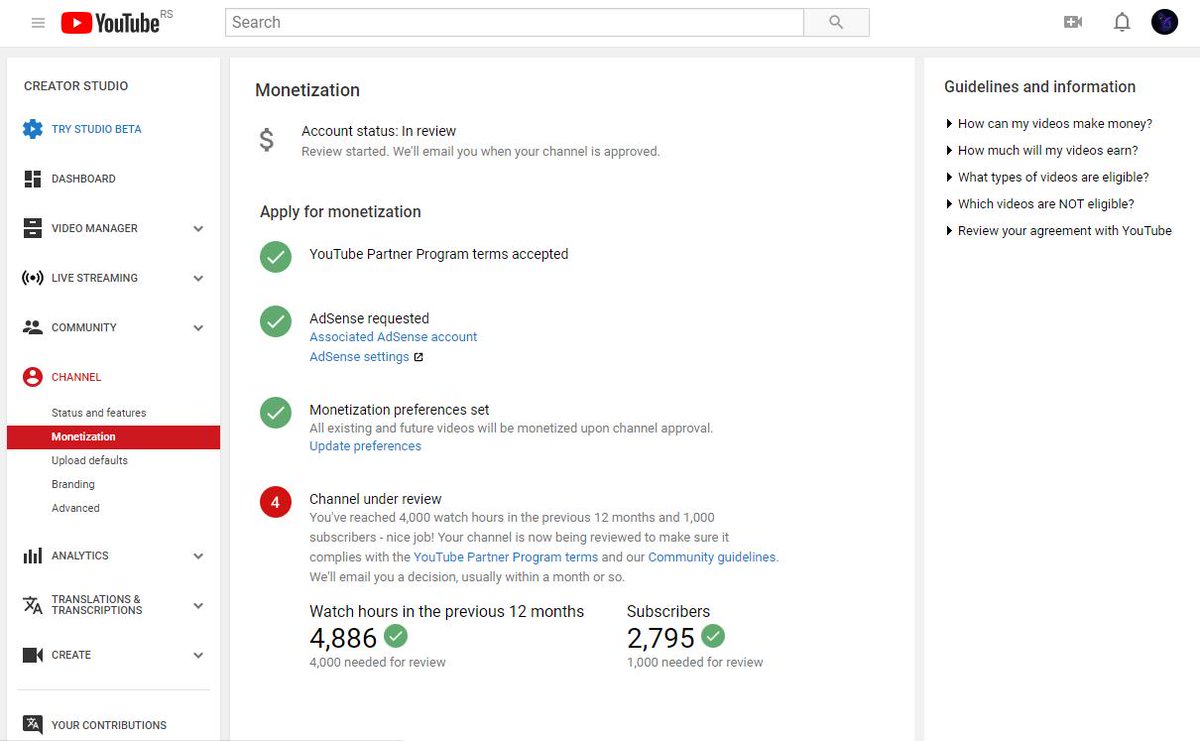
Task: Open Create section in sidebar
Action: 71,655
